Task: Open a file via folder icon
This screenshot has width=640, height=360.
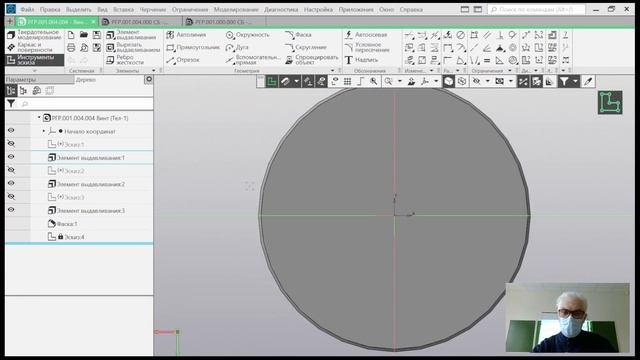Action: [x=84, y=35]
